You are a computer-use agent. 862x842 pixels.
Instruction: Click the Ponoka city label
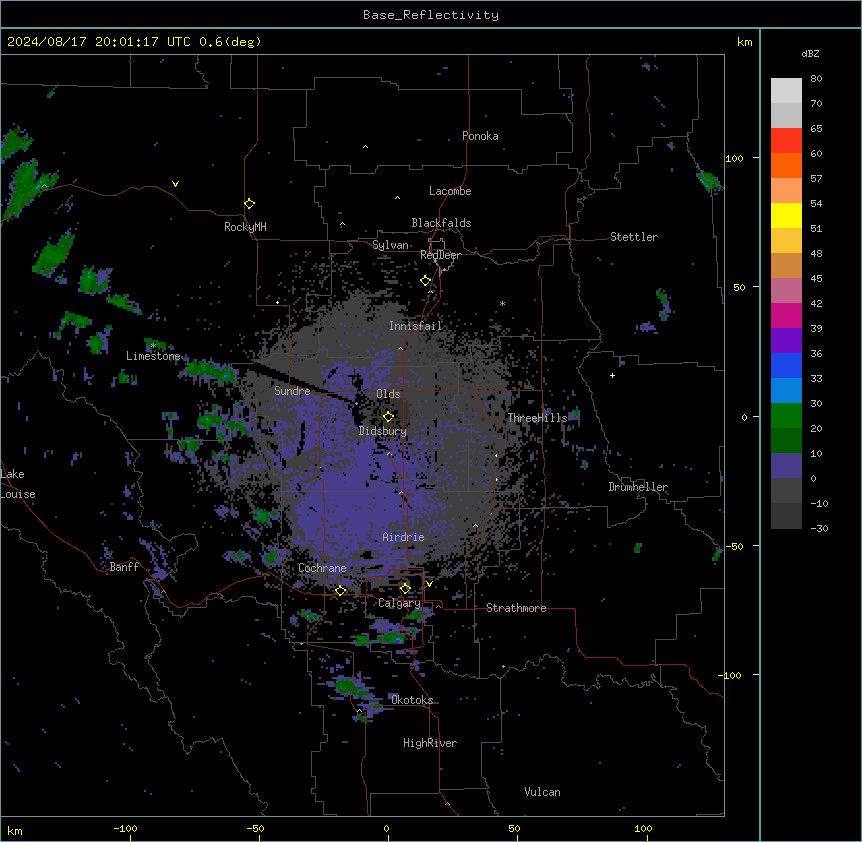[480, 136]
